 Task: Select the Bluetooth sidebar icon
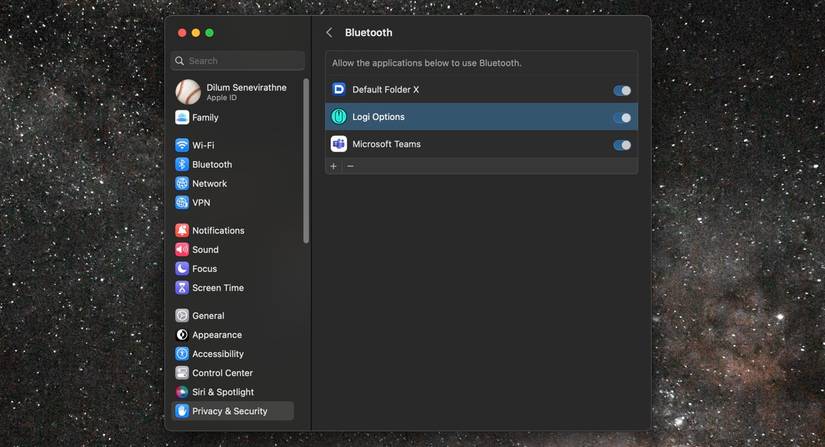(x=182, y=164)
